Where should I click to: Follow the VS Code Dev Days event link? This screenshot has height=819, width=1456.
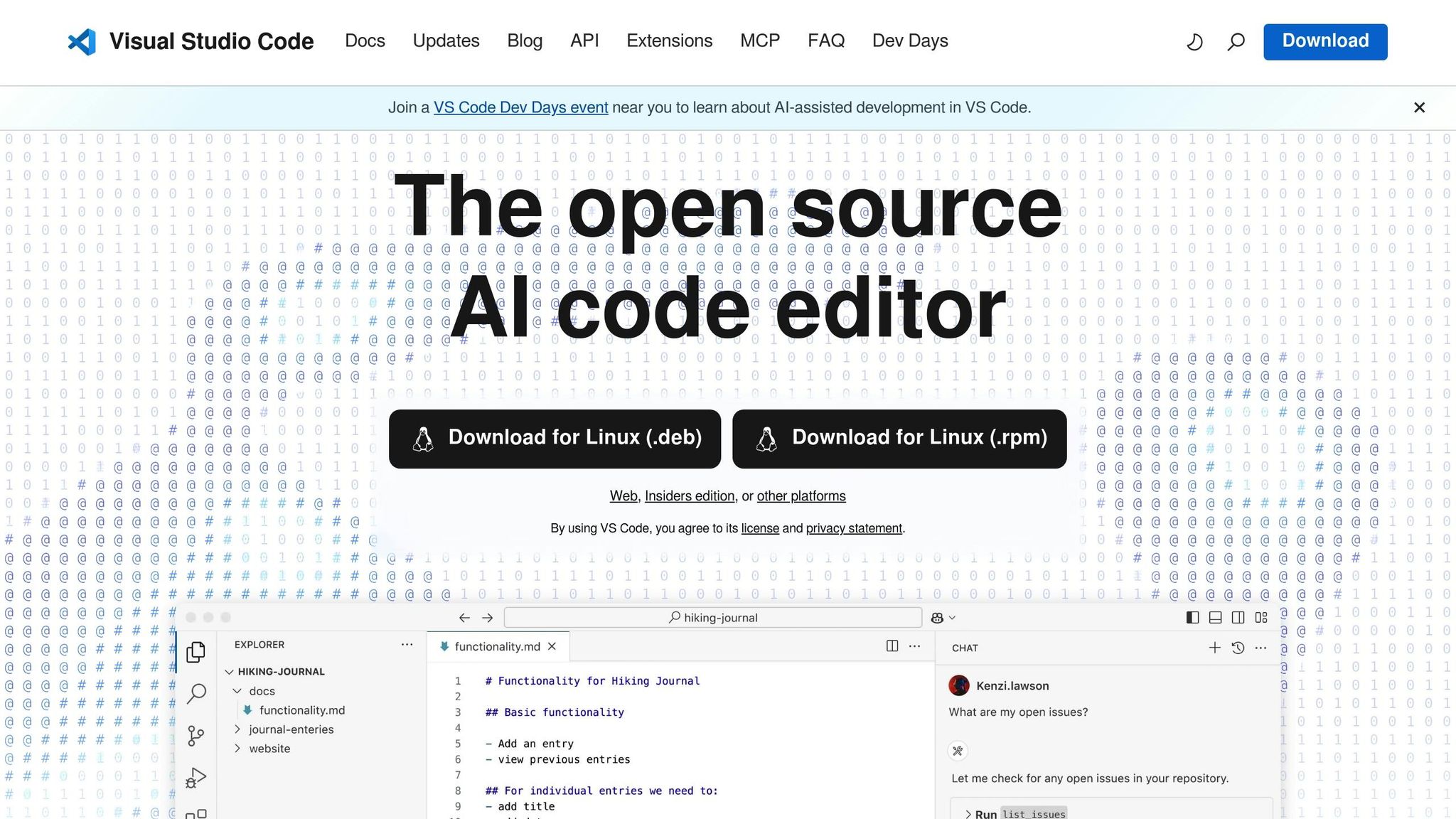click(x=520, y=107)
